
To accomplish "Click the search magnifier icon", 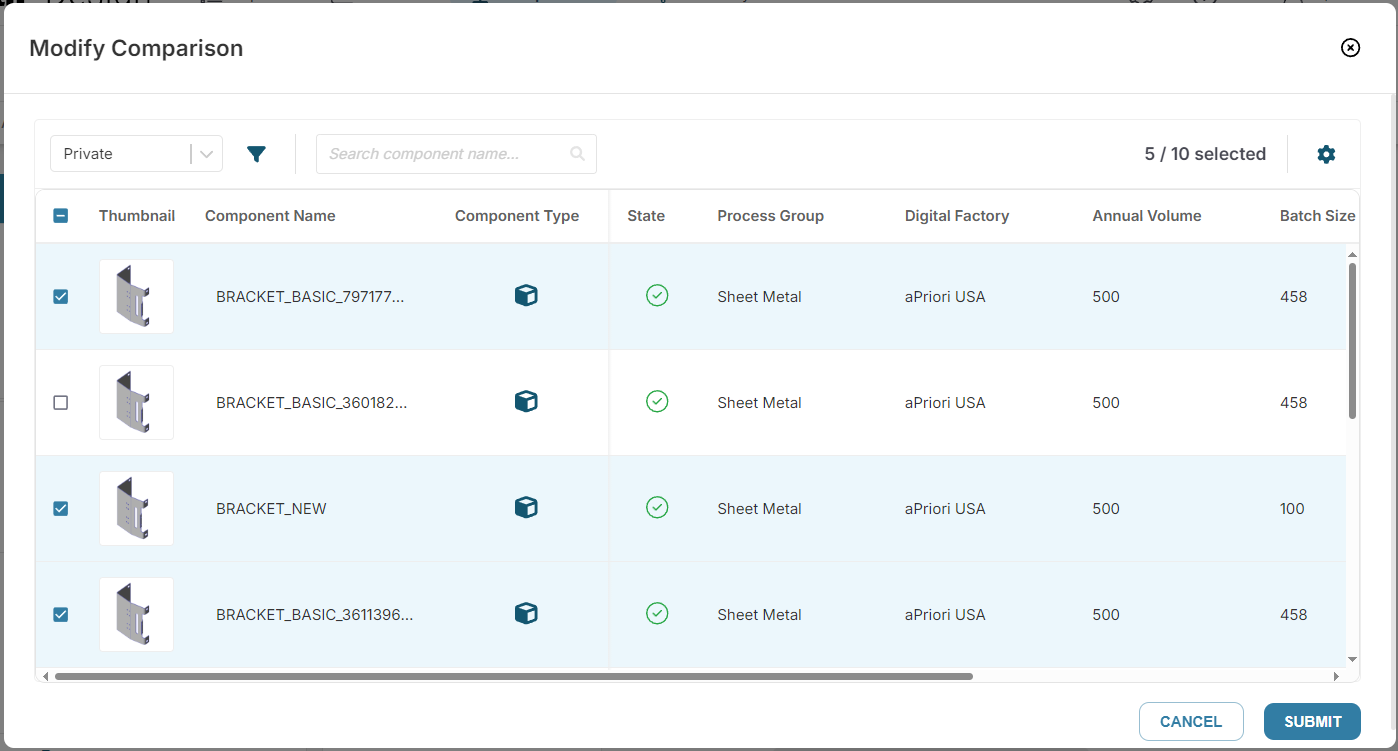I will click(577, 154).
